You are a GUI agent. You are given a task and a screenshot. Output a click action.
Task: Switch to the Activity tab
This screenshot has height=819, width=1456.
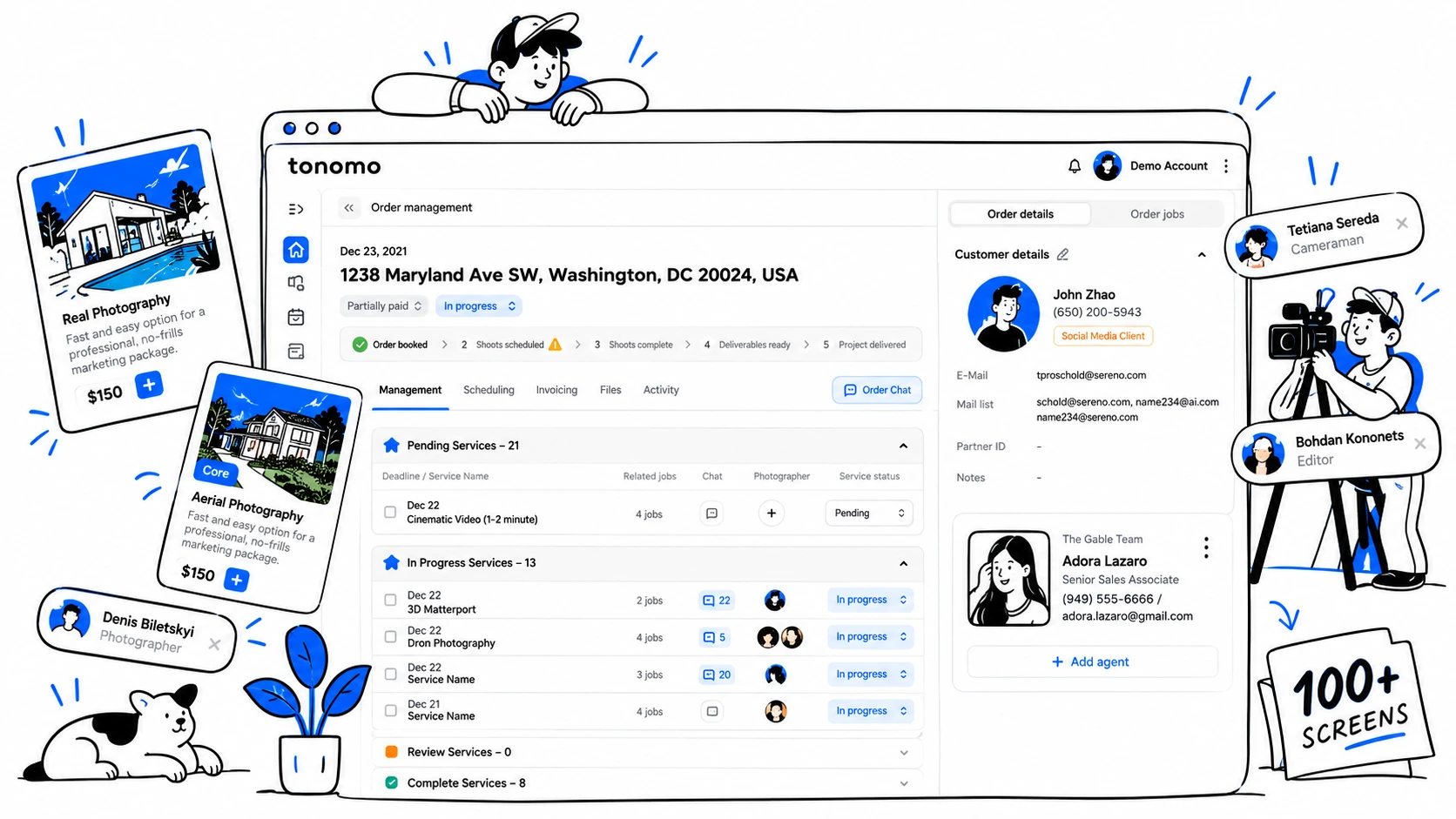pos(661,391)
